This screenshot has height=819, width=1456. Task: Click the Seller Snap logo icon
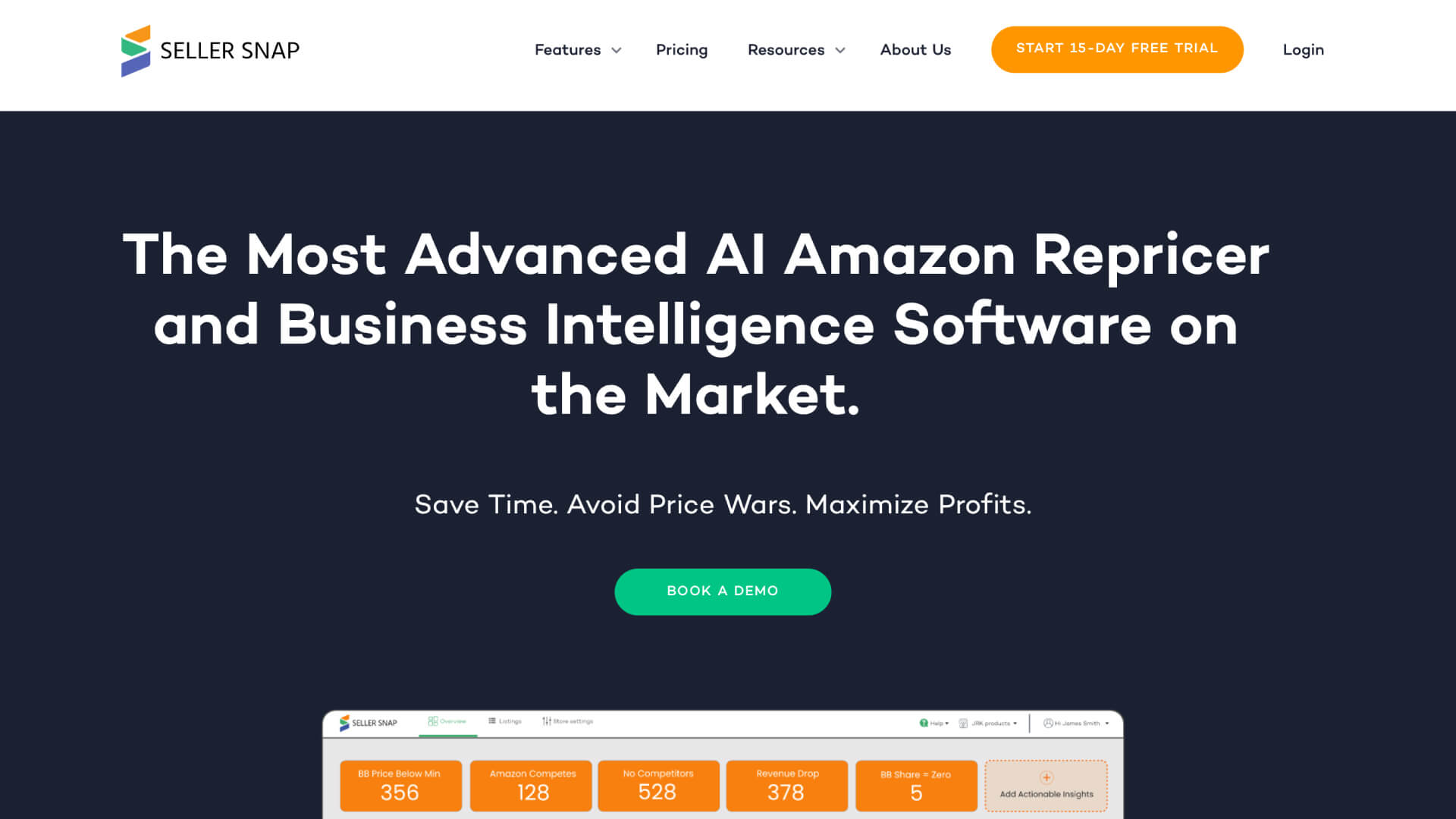point(135,50)
